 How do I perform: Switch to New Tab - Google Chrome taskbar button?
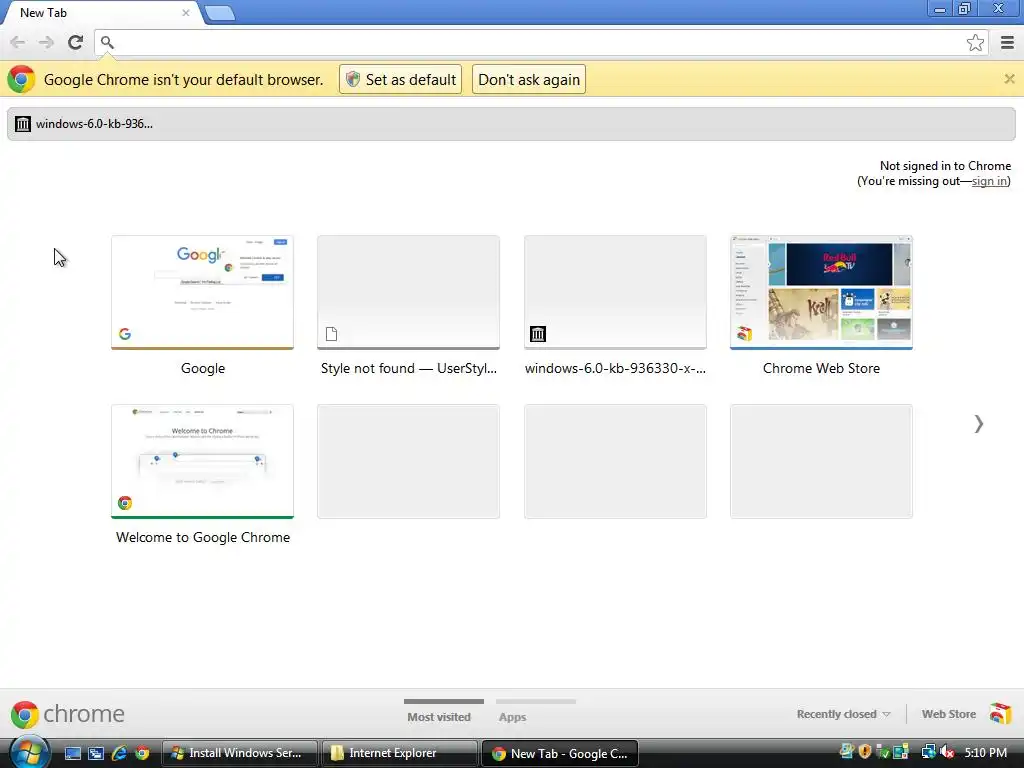pos(560,753)
